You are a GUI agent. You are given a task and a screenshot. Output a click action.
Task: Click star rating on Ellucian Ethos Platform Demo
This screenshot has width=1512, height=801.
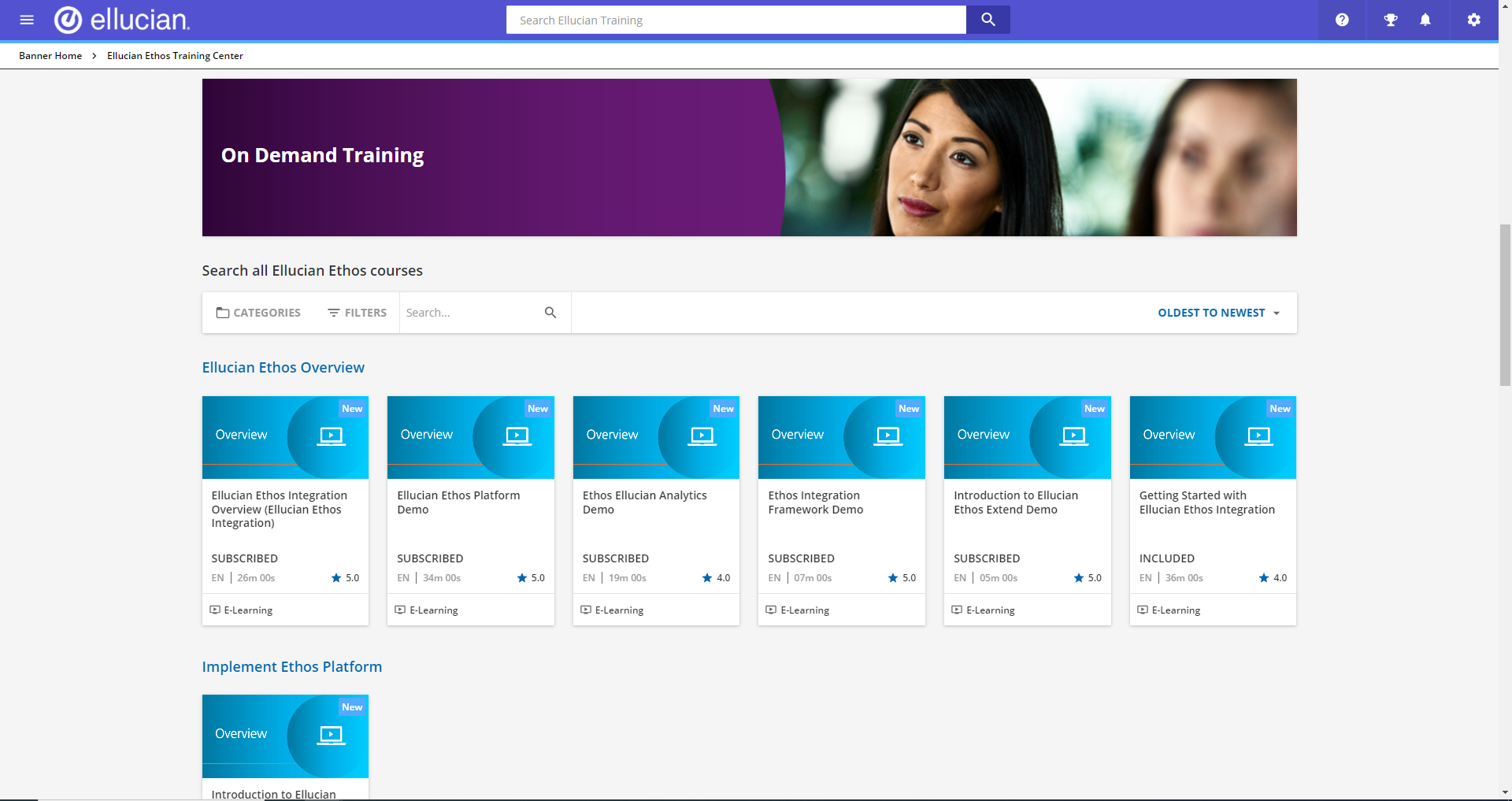pyautogui.click(x=531, y=578)
